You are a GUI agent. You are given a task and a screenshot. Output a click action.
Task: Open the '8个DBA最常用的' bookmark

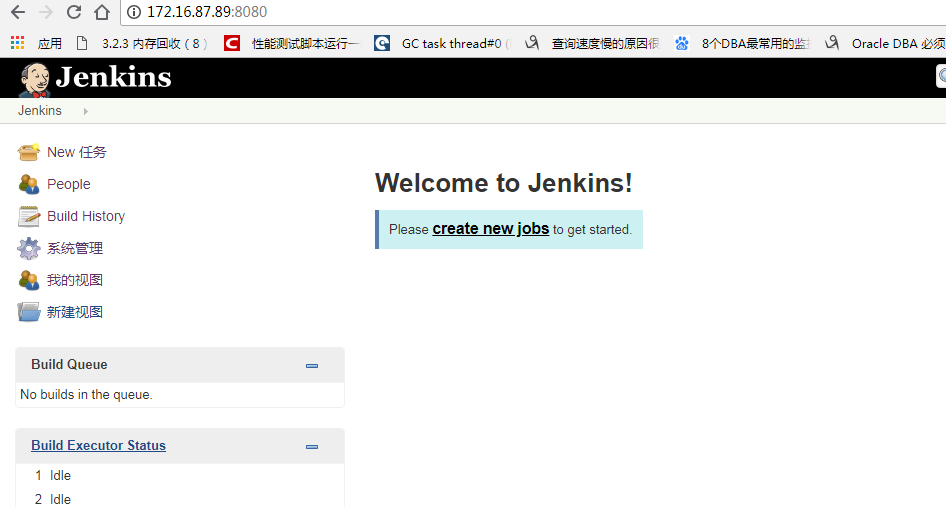(x=743, y=43)
